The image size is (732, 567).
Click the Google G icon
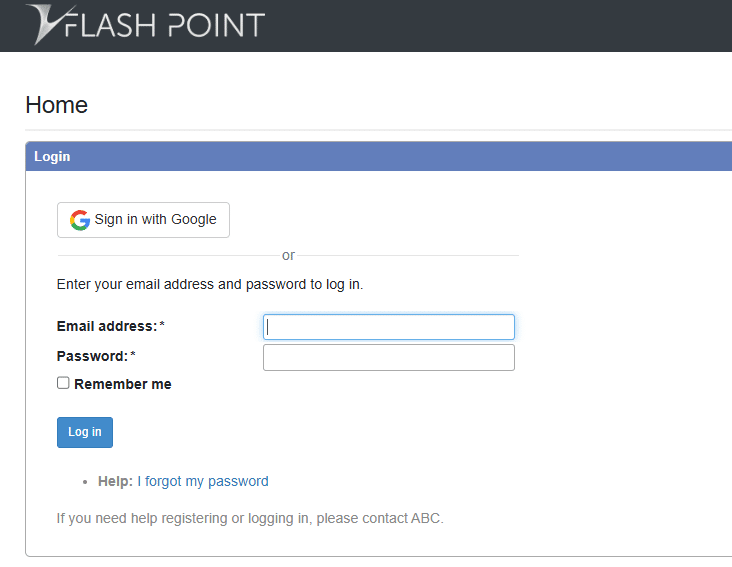[80, 220]
